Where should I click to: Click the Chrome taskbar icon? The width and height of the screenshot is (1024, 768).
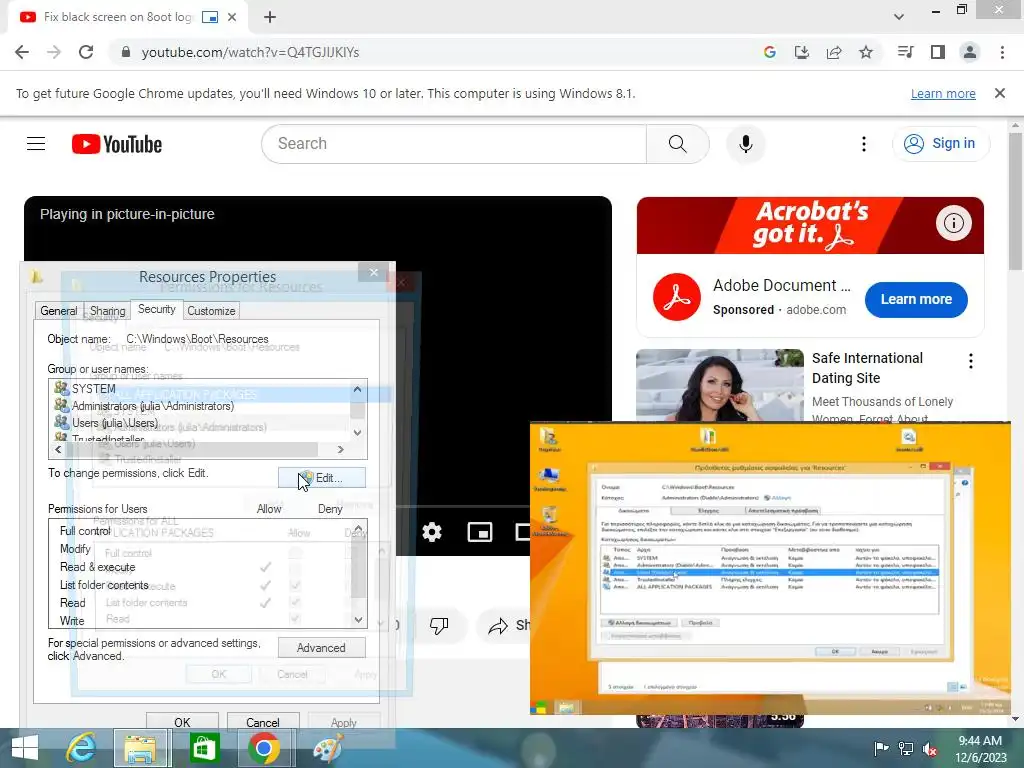coord(264,748)
